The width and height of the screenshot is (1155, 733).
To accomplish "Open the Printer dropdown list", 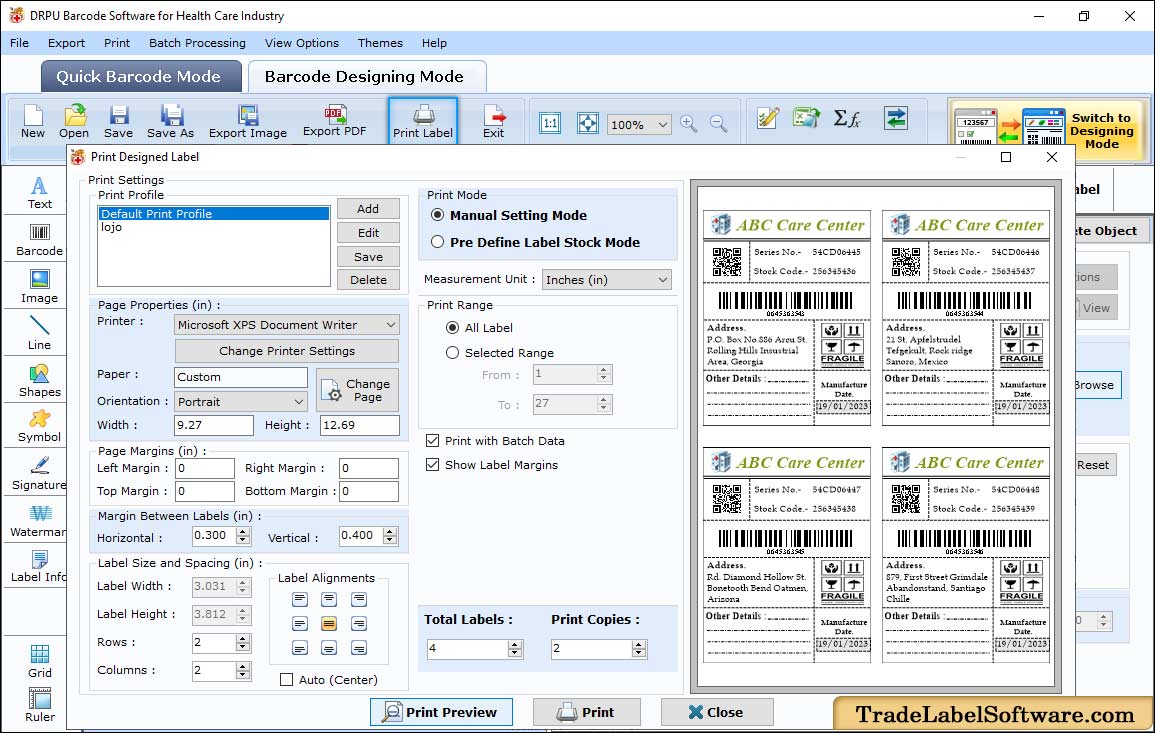I will pyautogui.click(x=287, y=325).
